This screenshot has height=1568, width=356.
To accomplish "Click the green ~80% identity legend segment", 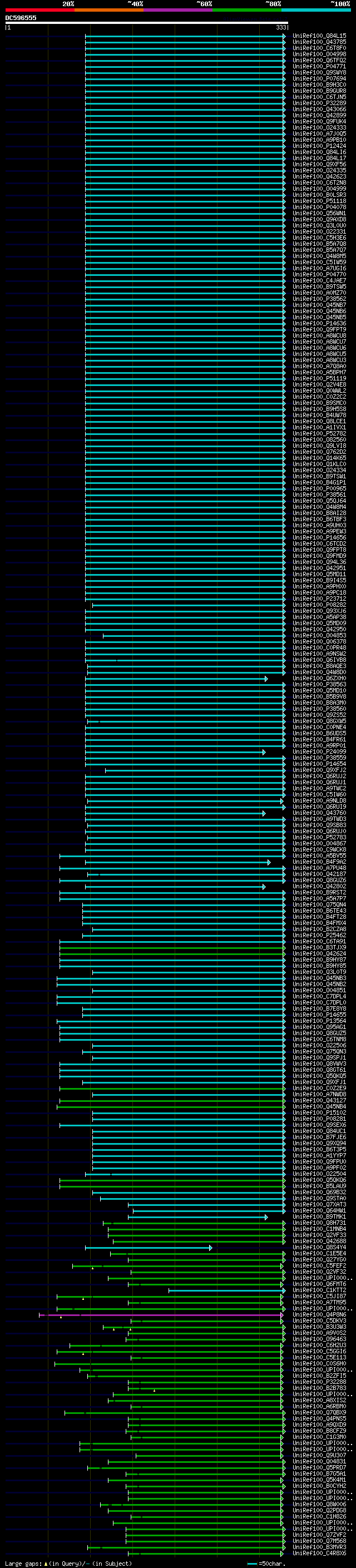I will [x=247, y=10].
